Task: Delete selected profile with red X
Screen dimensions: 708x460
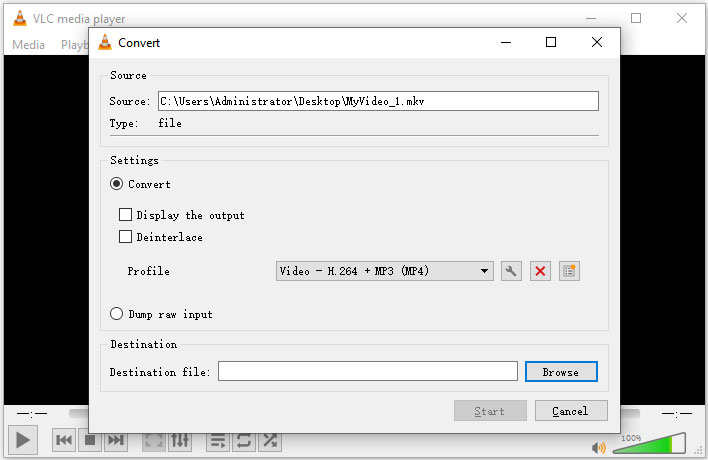Action: [540, 271]
